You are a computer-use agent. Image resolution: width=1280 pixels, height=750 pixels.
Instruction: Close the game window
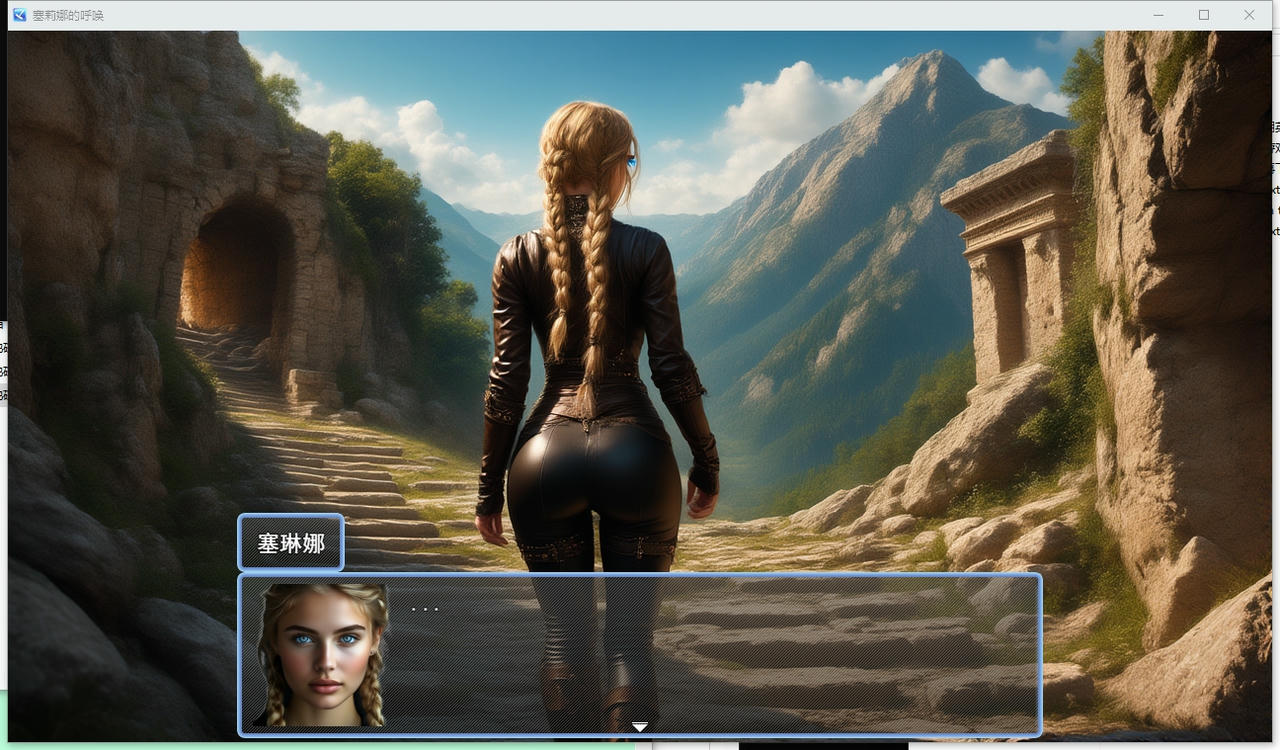tap(1249, 15)
